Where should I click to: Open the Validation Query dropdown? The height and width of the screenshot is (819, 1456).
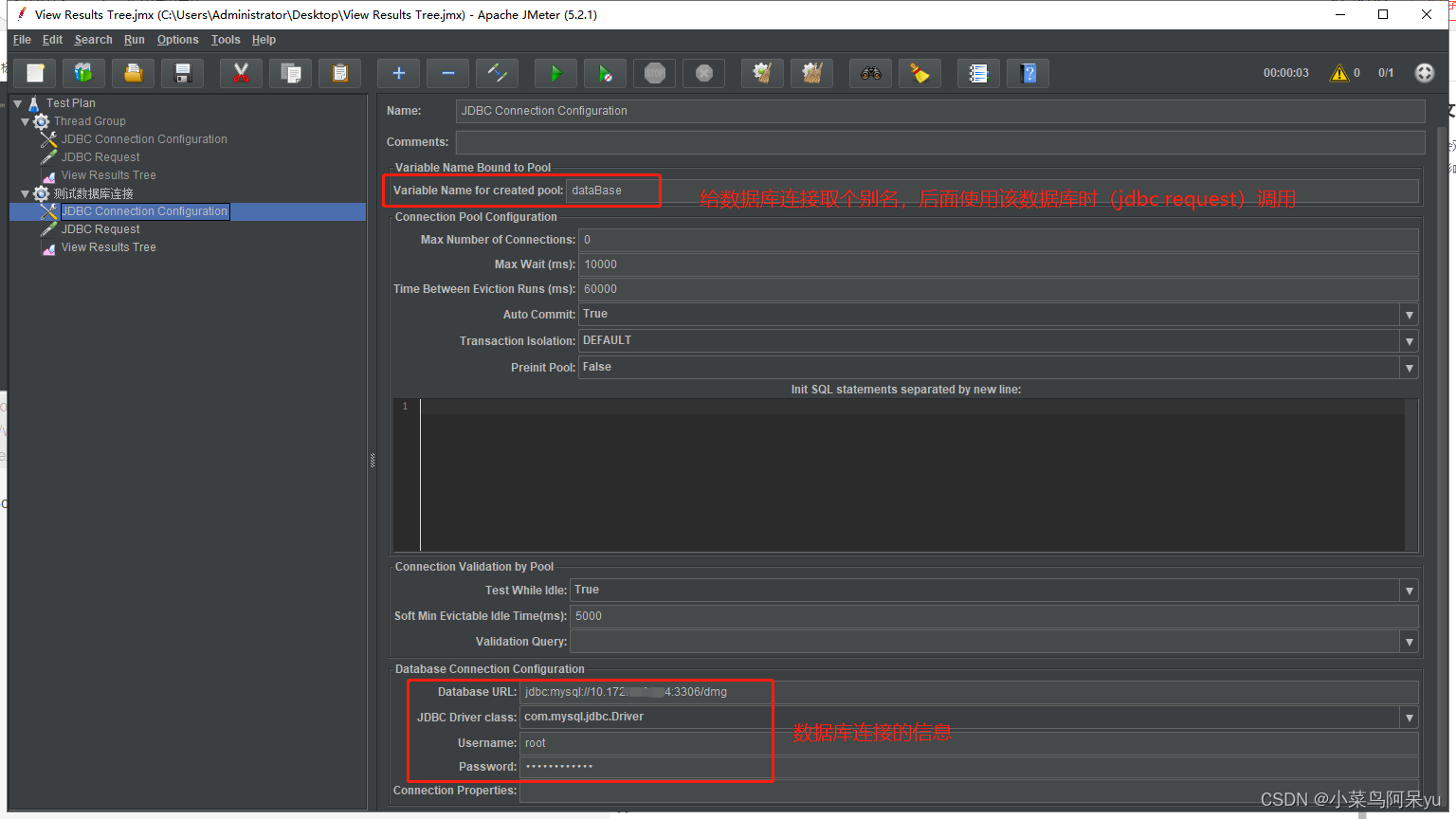point(1410,642)
